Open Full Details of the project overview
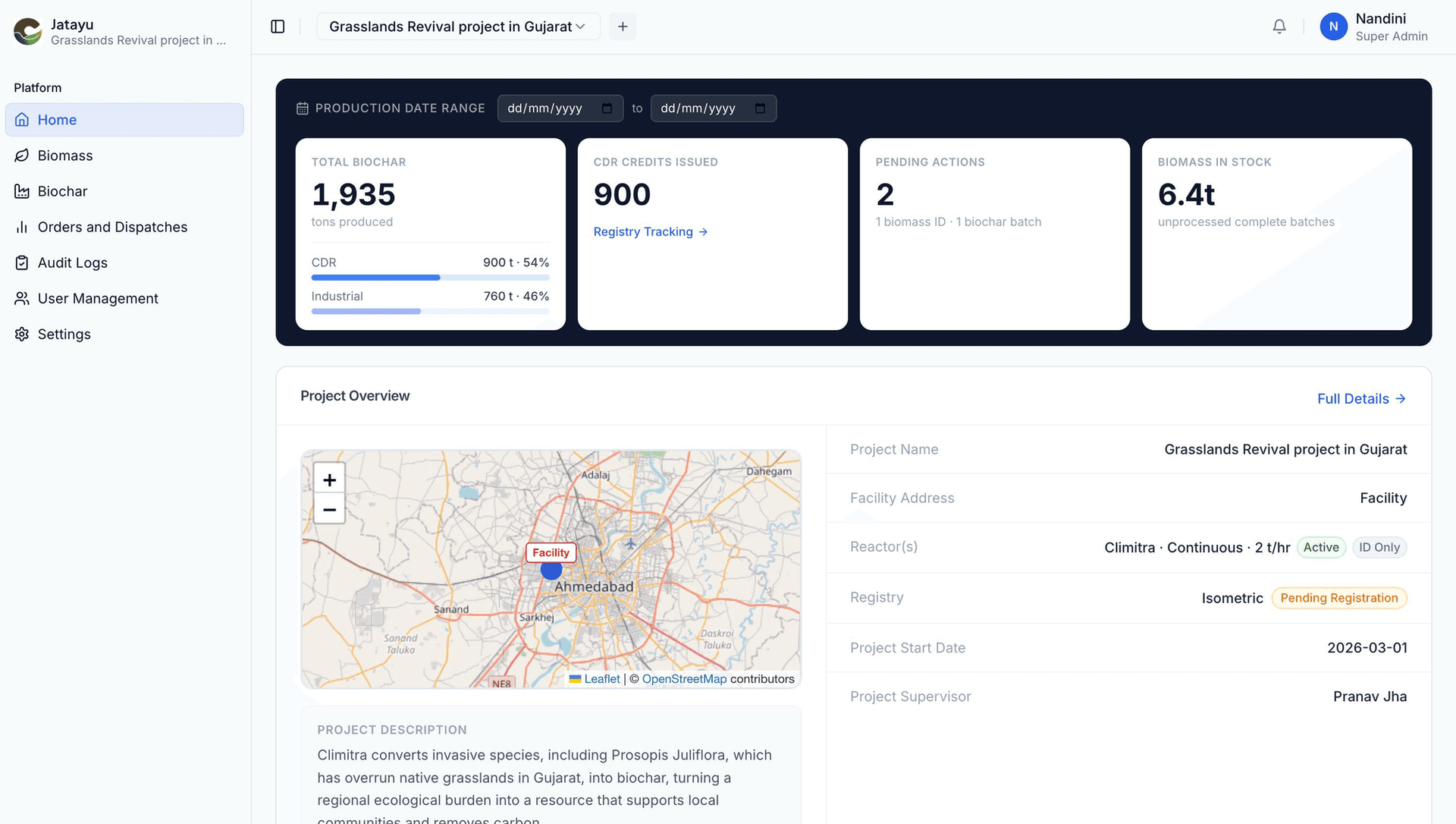Image resolution: width=1456 pixels, height=824 pixels. click(x=1361, y=398)
